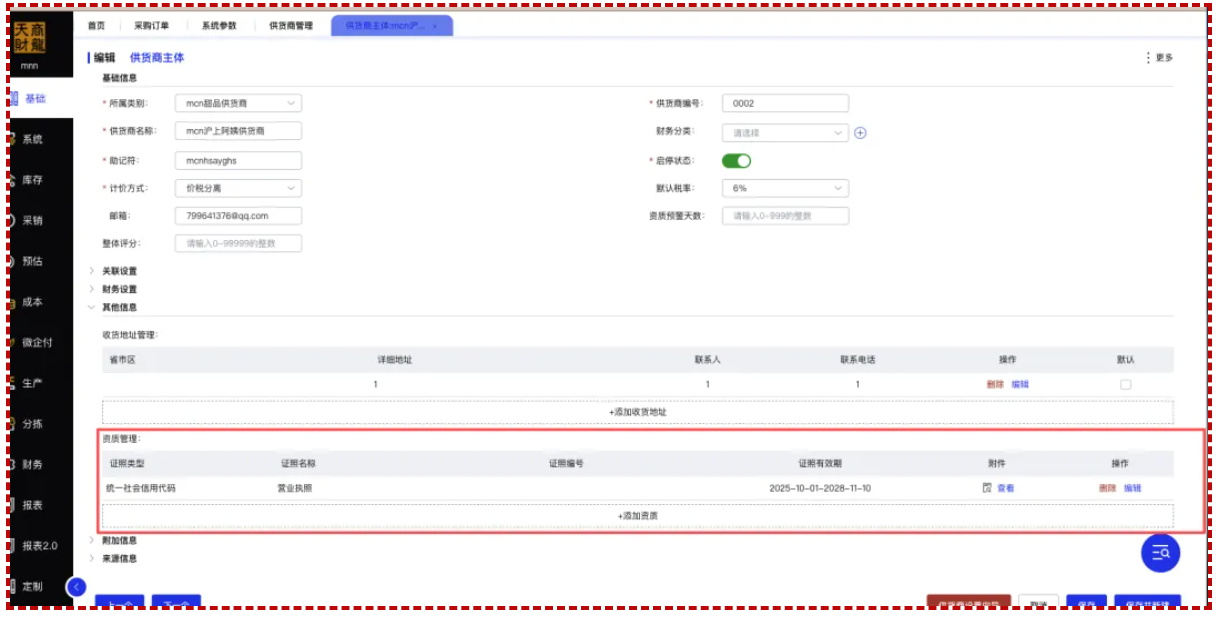Open the 默认税率 dropdown showing 6%
This screenshot has height=618, width=1216.
pyautogui.click(x=785, y=188)
